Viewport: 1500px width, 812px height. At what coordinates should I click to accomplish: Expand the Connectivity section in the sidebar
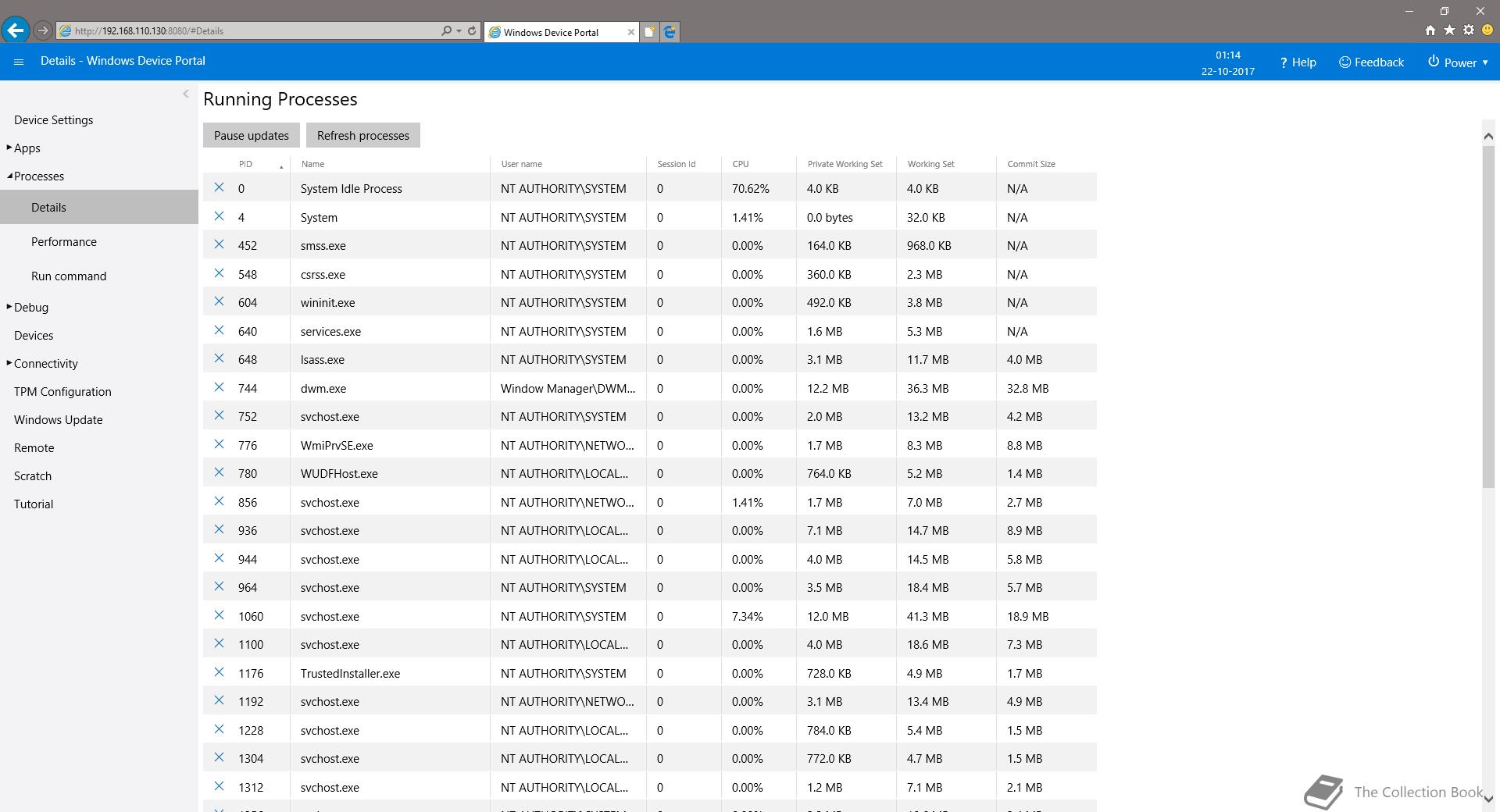(9, 363)
